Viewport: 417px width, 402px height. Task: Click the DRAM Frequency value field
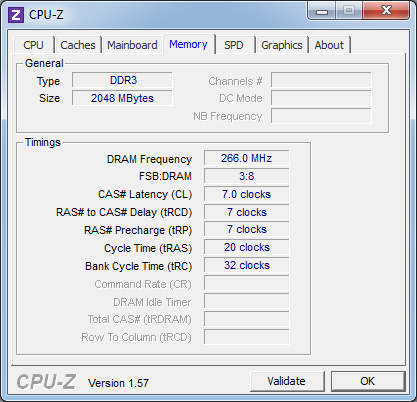pyautogui.click(x=246, y=158)
